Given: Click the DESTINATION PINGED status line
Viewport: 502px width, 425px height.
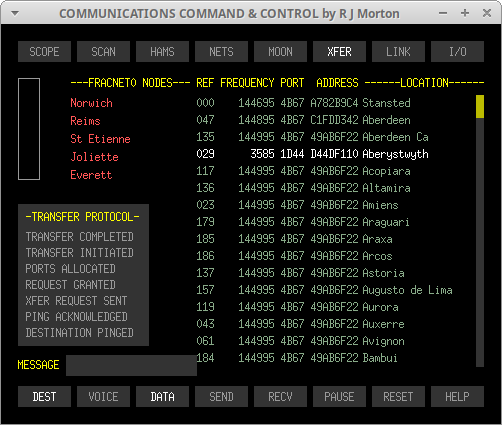Looking at the screenshot, I should click(x=80, y=333).
